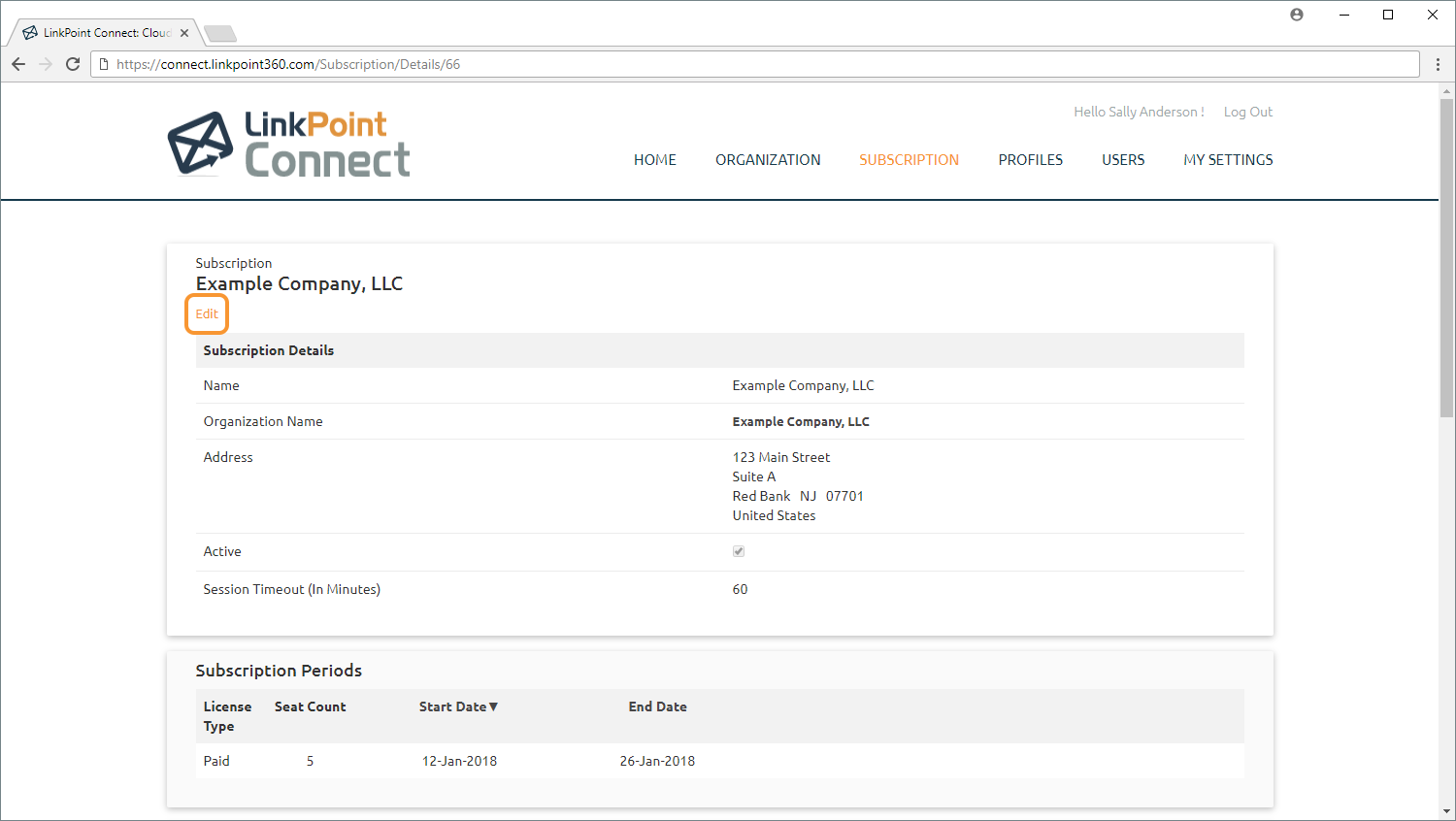This screenshot has height=821, width=1456.
Task: Click the page info icon in address bar
Action: [104, 64]
